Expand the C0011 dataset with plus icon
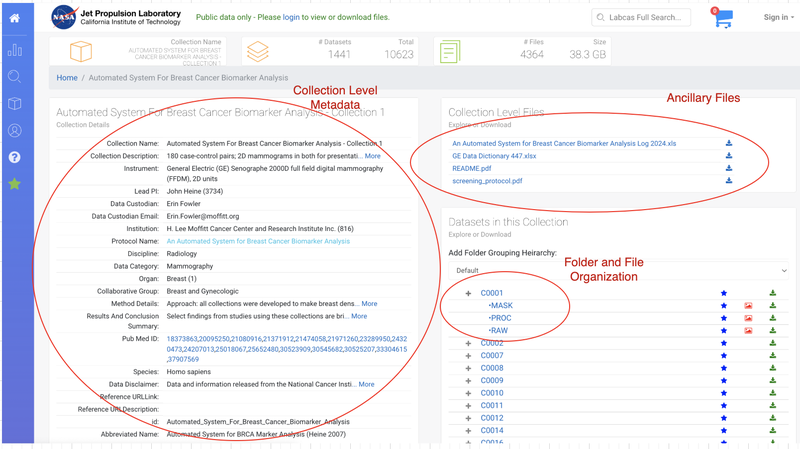This screenshot has width=800, height=449. [468, 406]
